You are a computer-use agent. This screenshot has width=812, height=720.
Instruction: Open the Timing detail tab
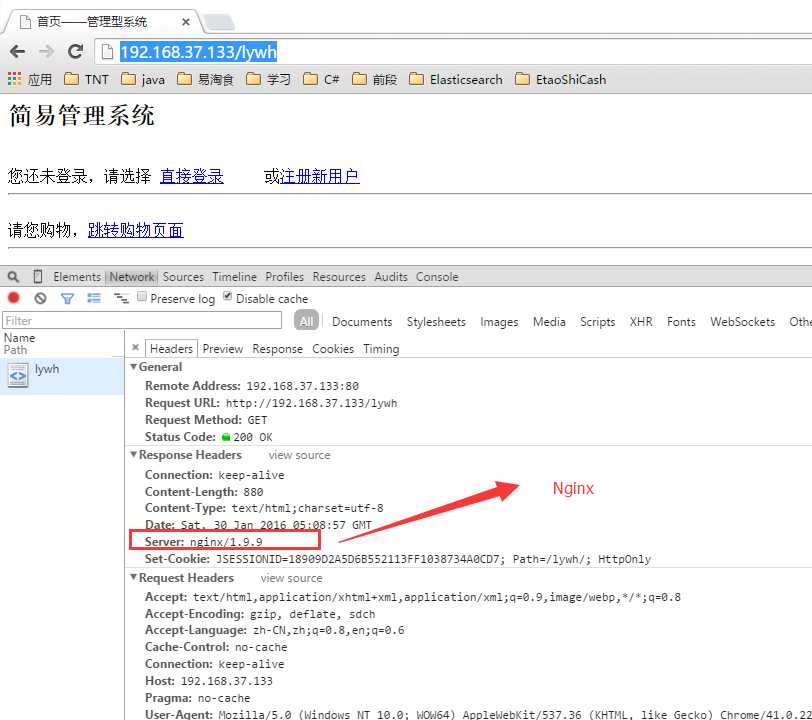coord(381,349)
